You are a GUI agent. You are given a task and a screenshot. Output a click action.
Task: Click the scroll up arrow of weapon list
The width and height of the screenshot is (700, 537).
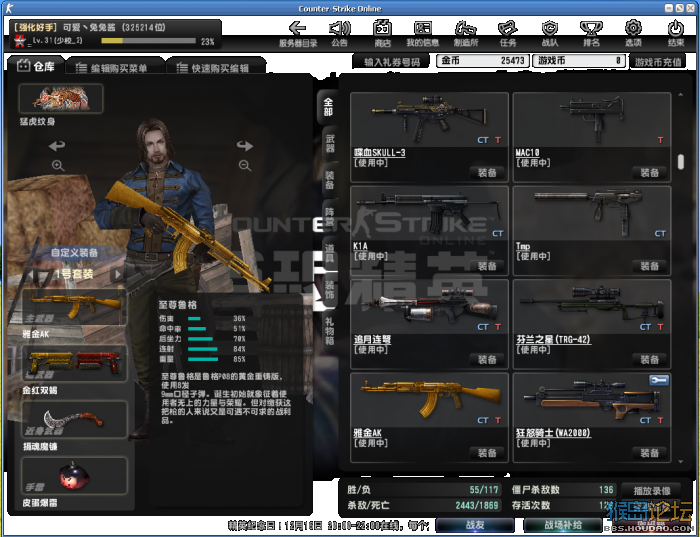(680, 94)
